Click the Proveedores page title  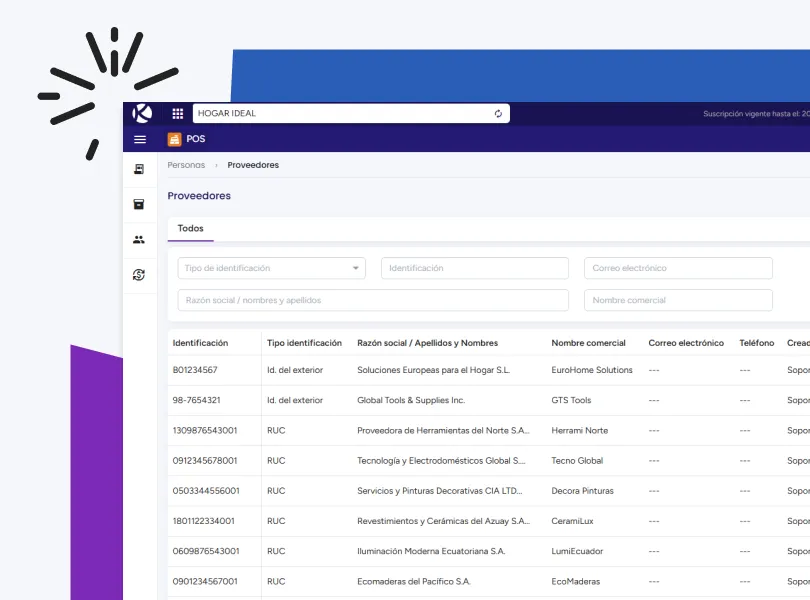pyautogui.click(x=201, y=196)
